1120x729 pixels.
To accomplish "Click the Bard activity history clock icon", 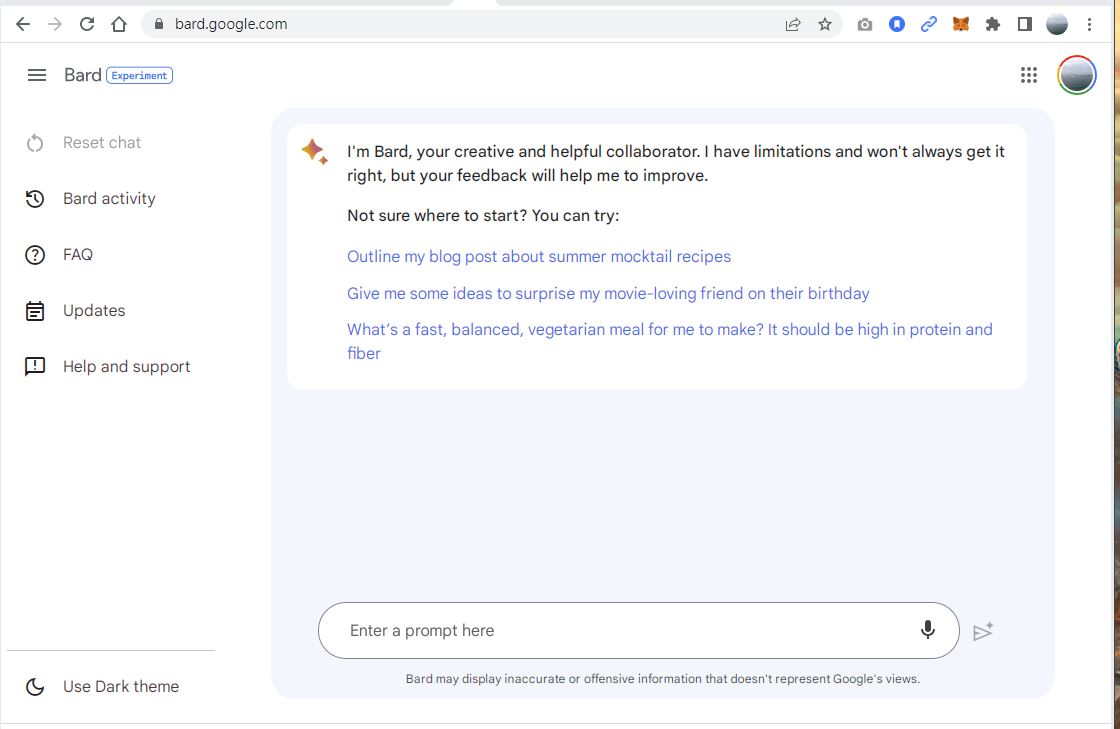I will pyautogui.click(x=35, y=198).
